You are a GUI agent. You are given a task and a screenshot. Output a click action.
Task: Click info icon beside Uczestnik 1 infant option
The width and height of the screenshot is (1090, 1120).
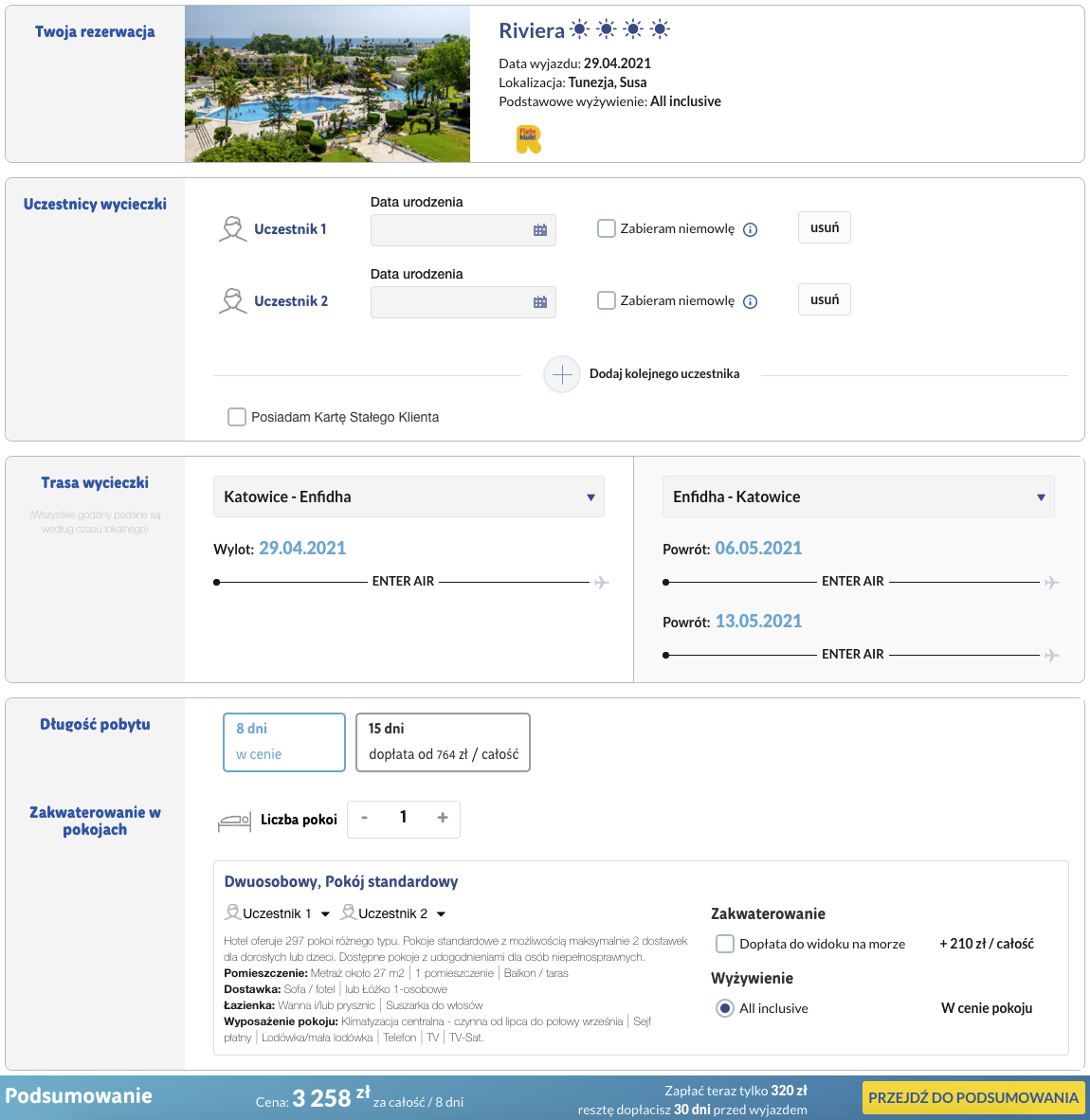pyautogui.click(x=750, y=230)
